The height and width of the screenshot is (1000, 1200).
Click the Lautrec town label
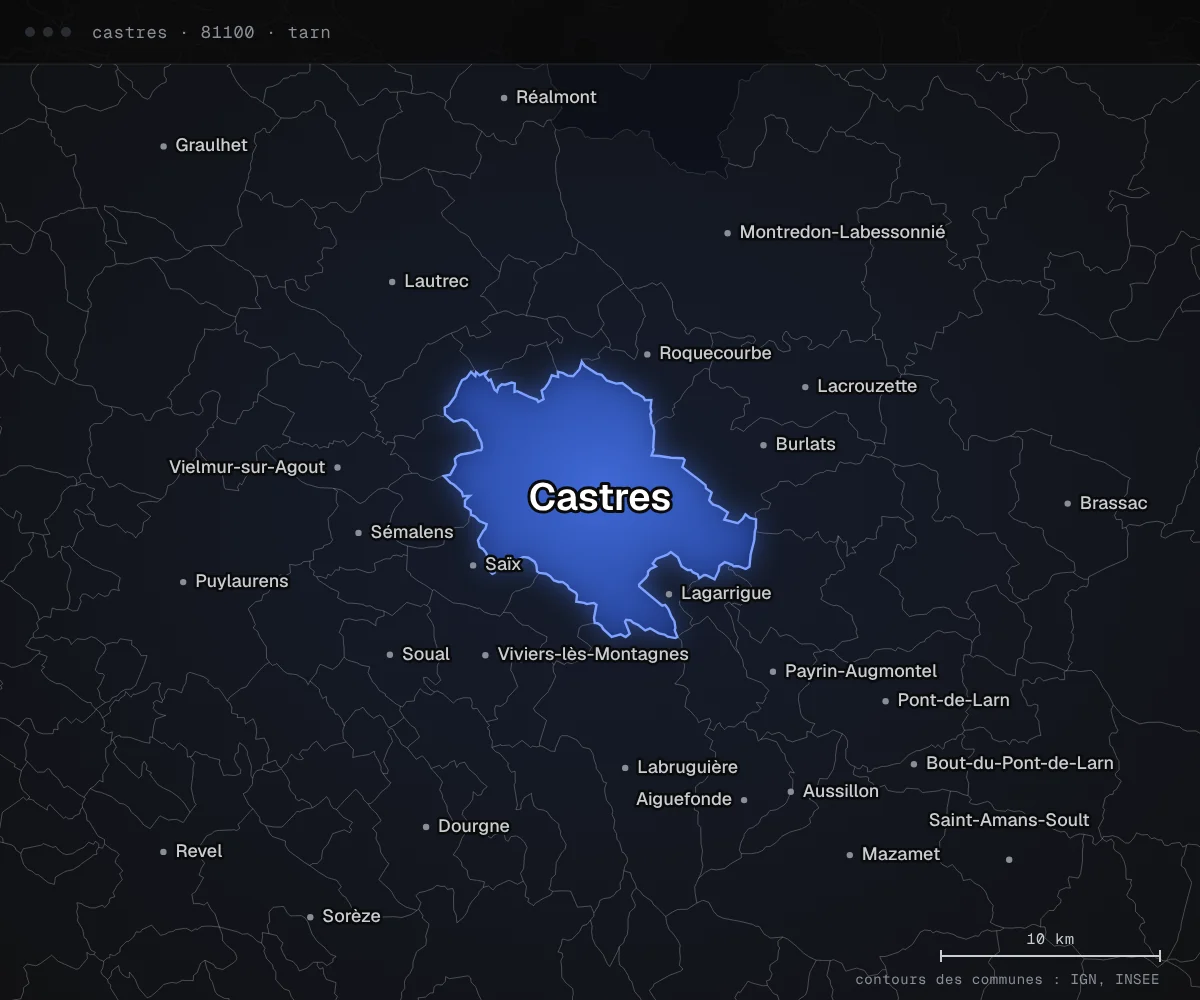click(x=436, y=281)
